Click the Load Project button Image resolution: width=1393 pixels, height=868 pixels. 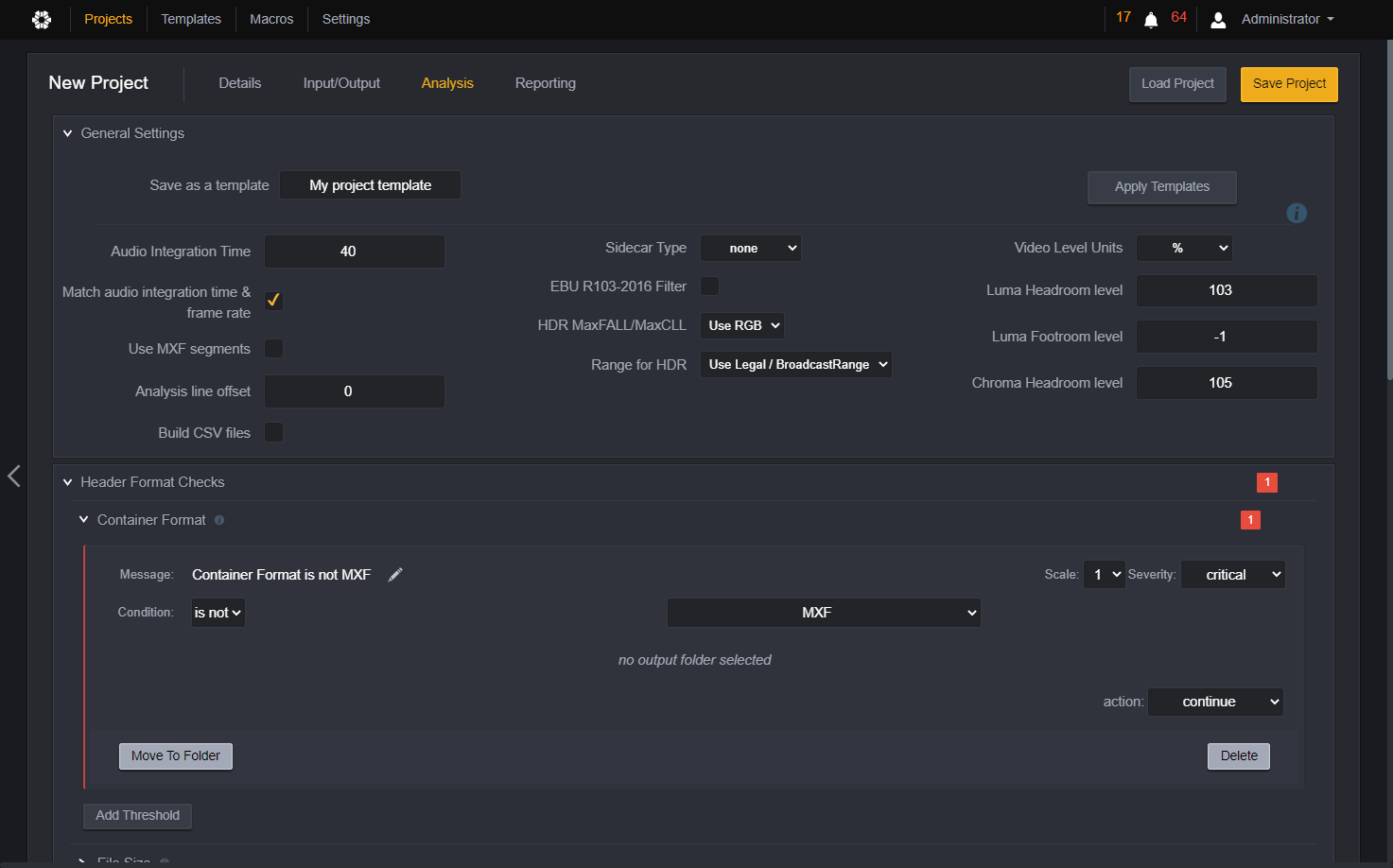pos(1177,84)
